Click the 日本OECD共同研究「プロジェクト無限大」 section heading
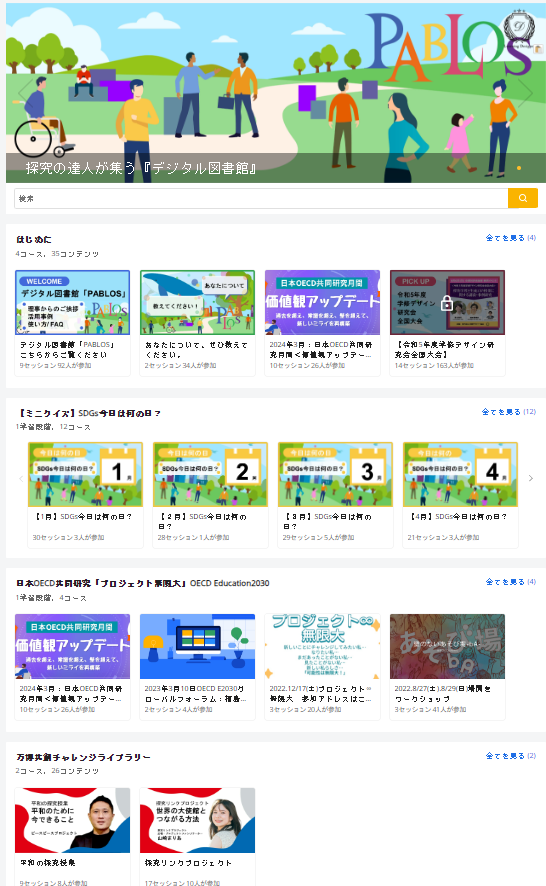 142,583
